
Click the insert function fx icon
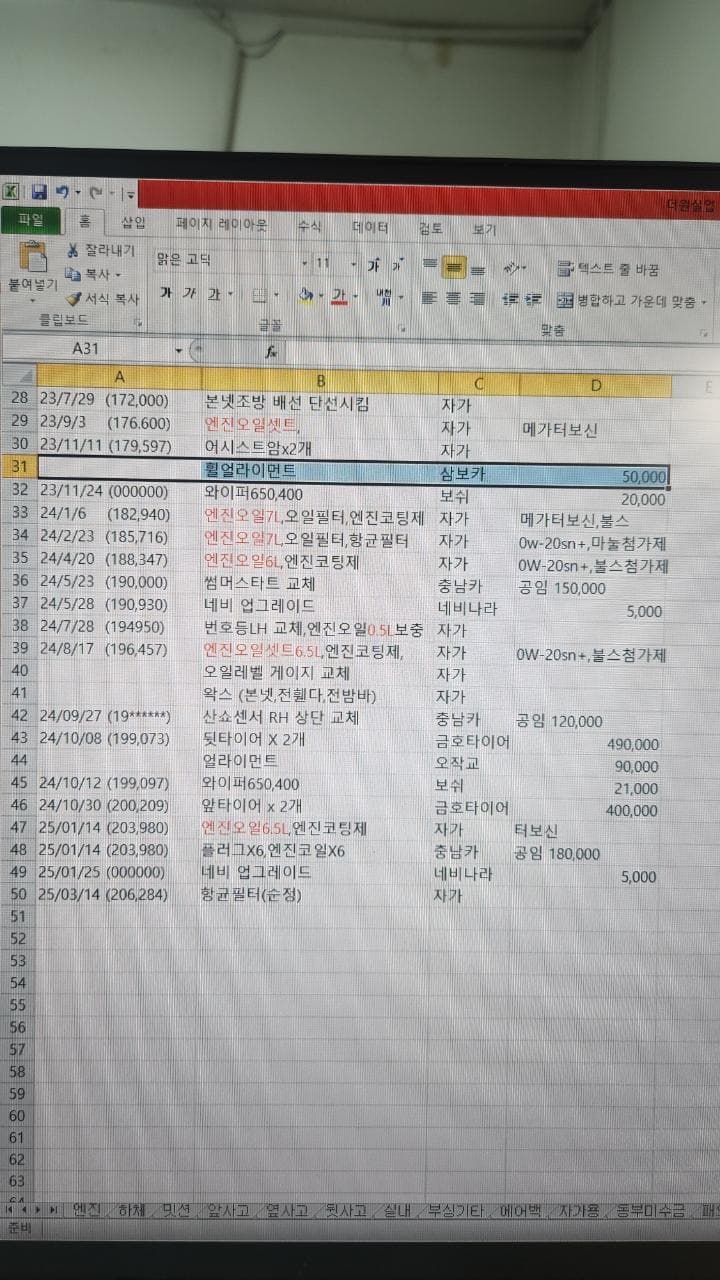[271, 351]
